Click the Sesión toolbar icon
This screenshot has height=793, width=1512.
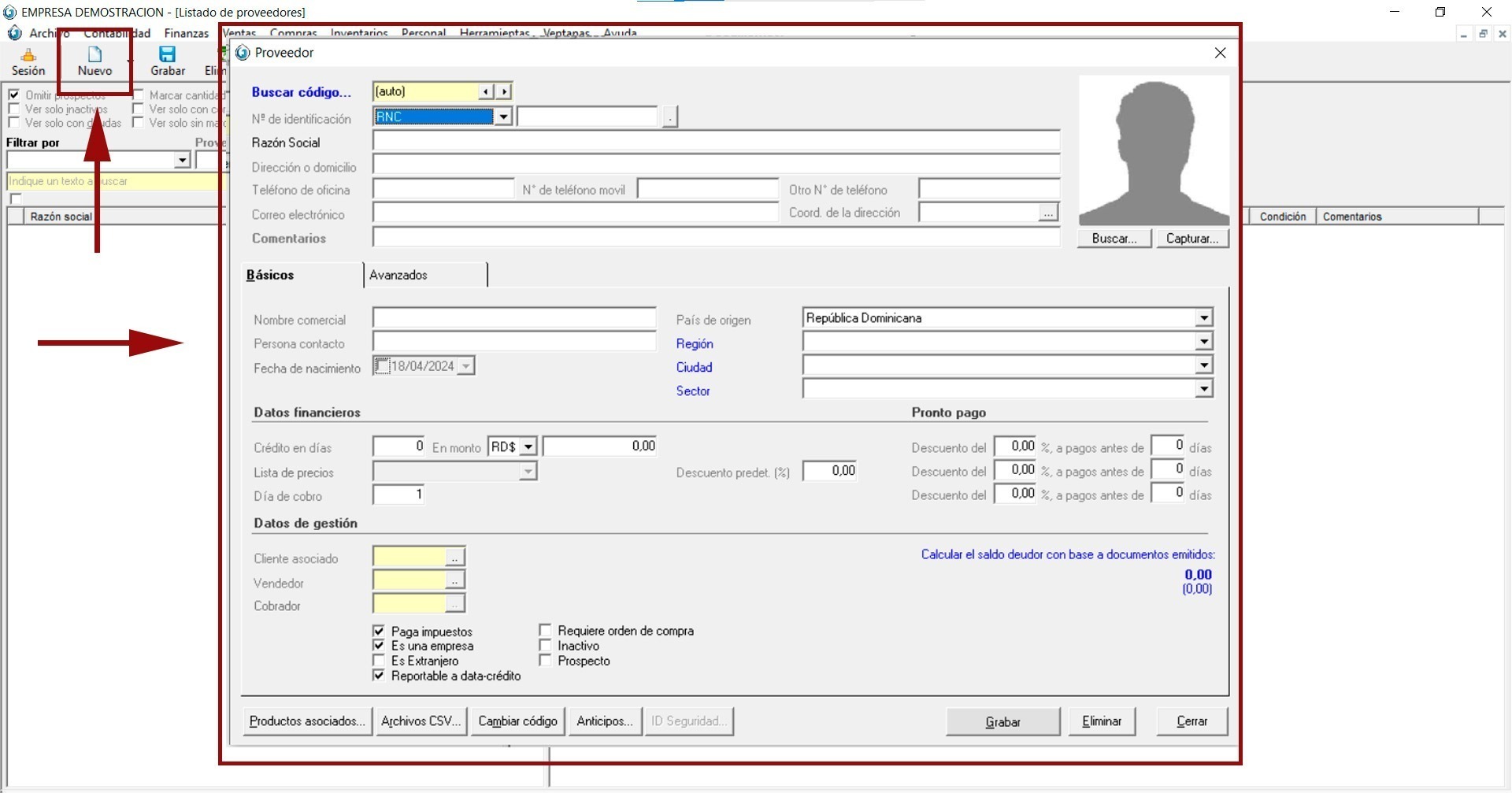[x=28, y=55]
